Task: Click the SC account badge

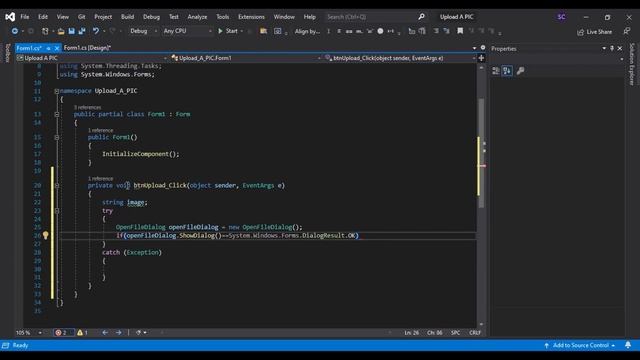Action: pos(561,17)
